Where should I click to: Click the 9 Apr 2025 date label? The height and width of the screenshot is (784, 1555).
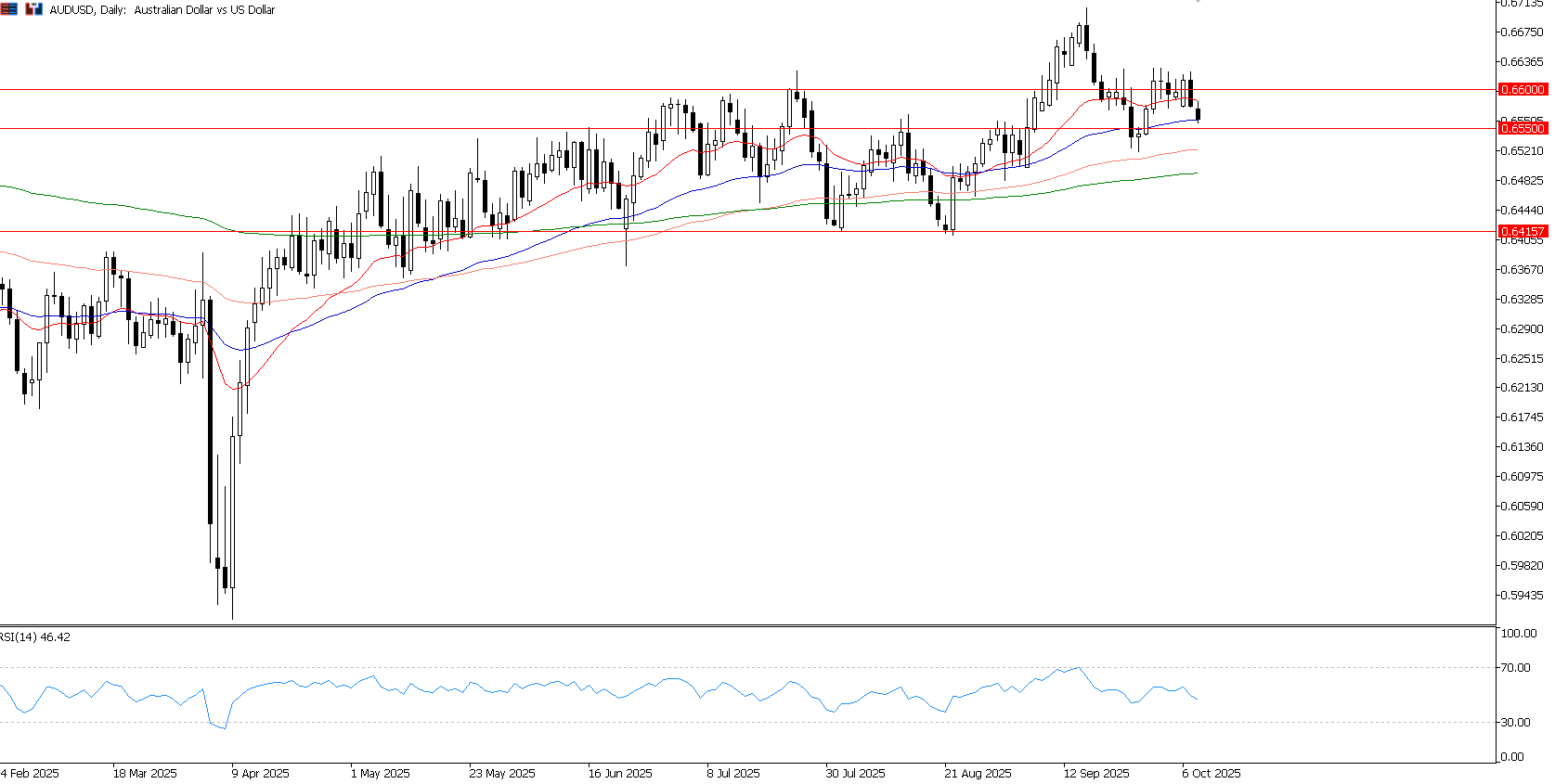point(260,773)
